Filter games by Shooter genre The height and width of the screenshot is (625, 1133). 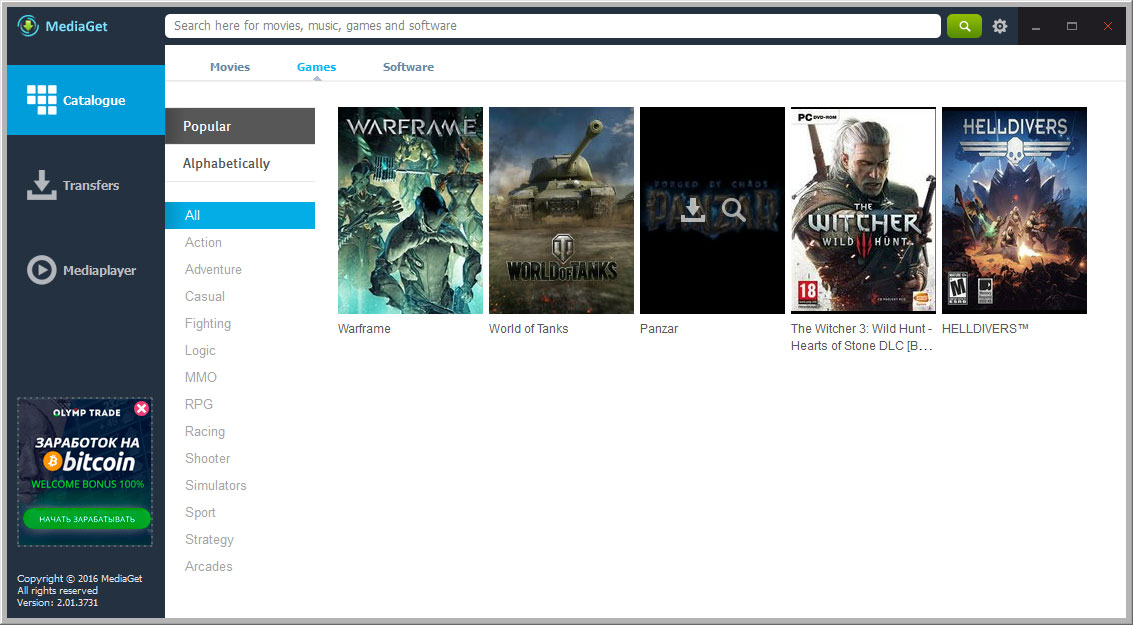pos(207,458)
